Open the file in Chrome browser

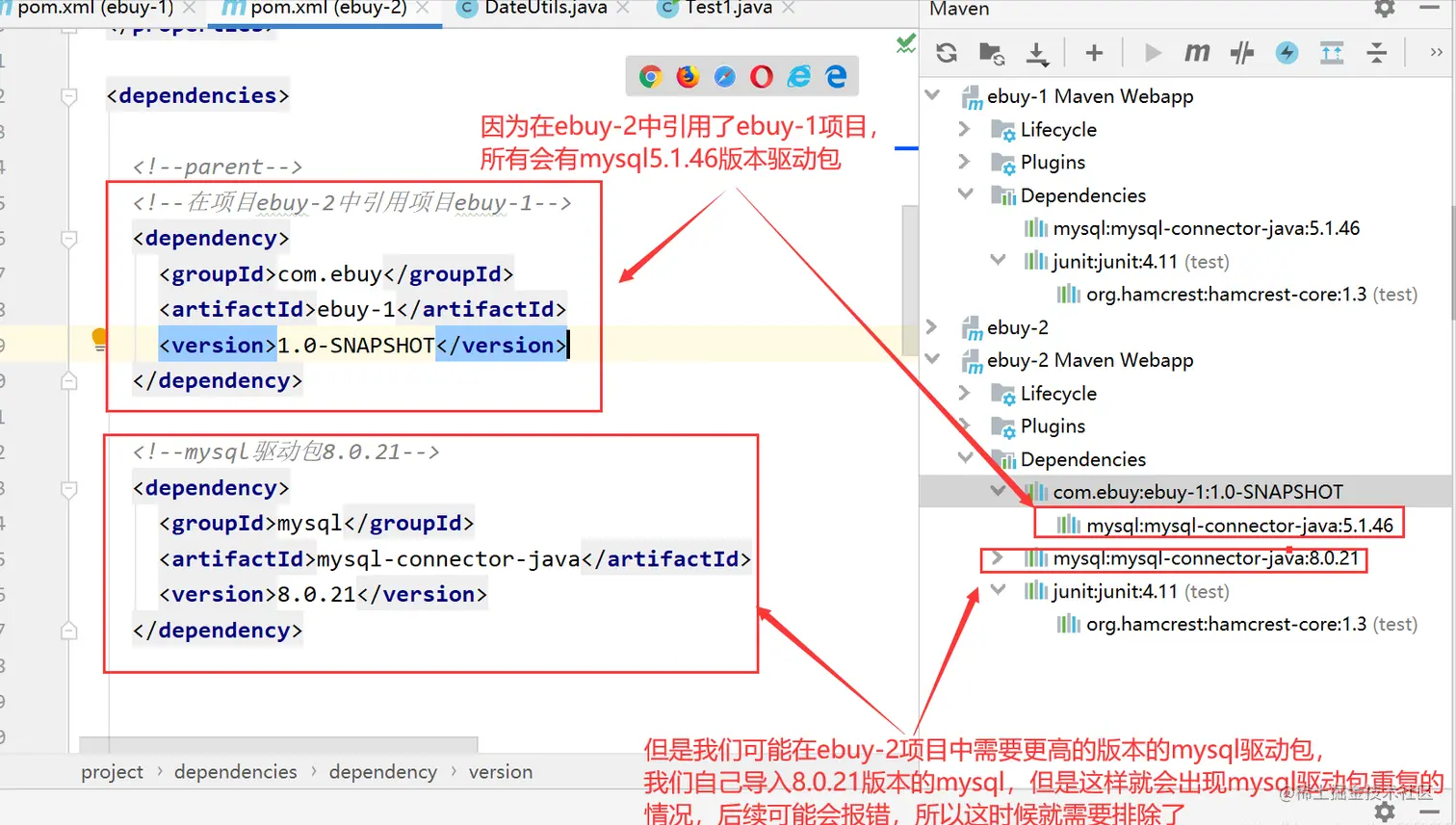click(x=651, y=77)
